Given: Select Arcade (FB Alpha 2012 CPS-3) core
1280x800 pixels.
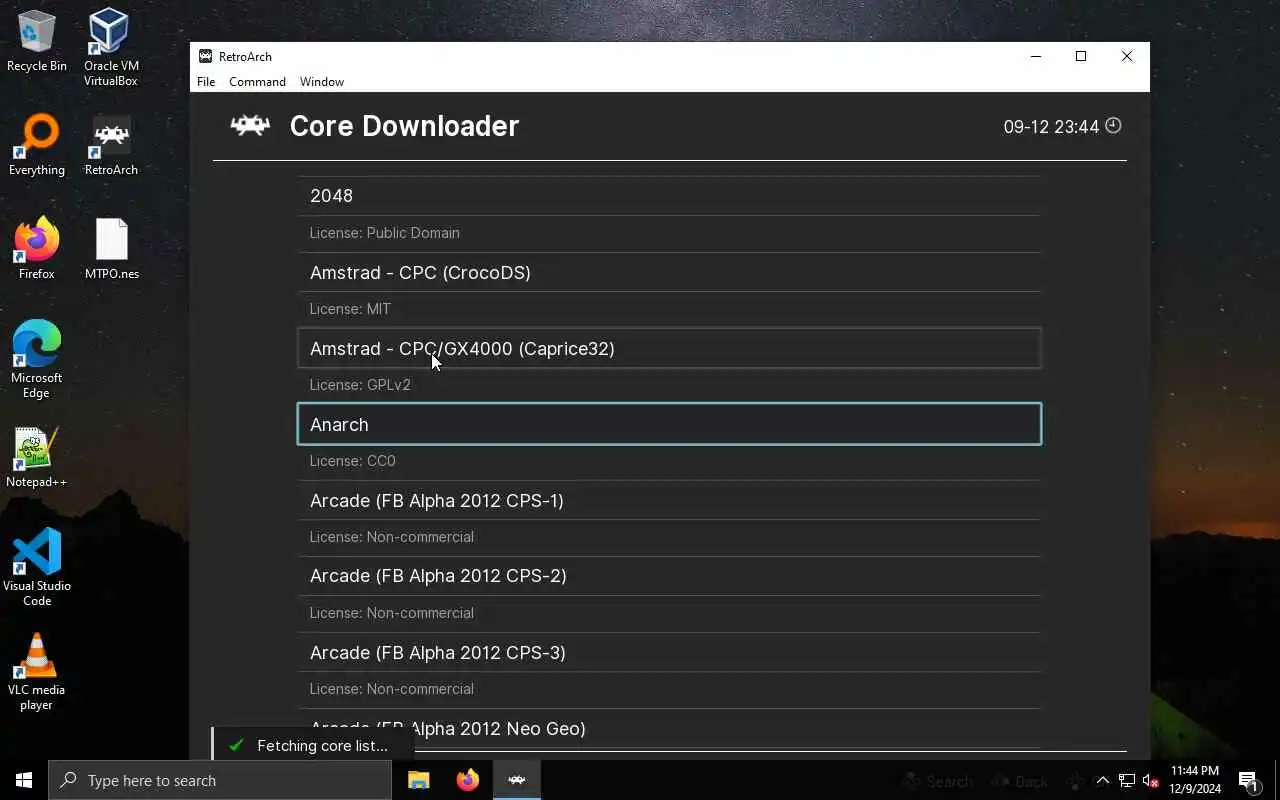Looking at the screenshot, I should 669,652.
